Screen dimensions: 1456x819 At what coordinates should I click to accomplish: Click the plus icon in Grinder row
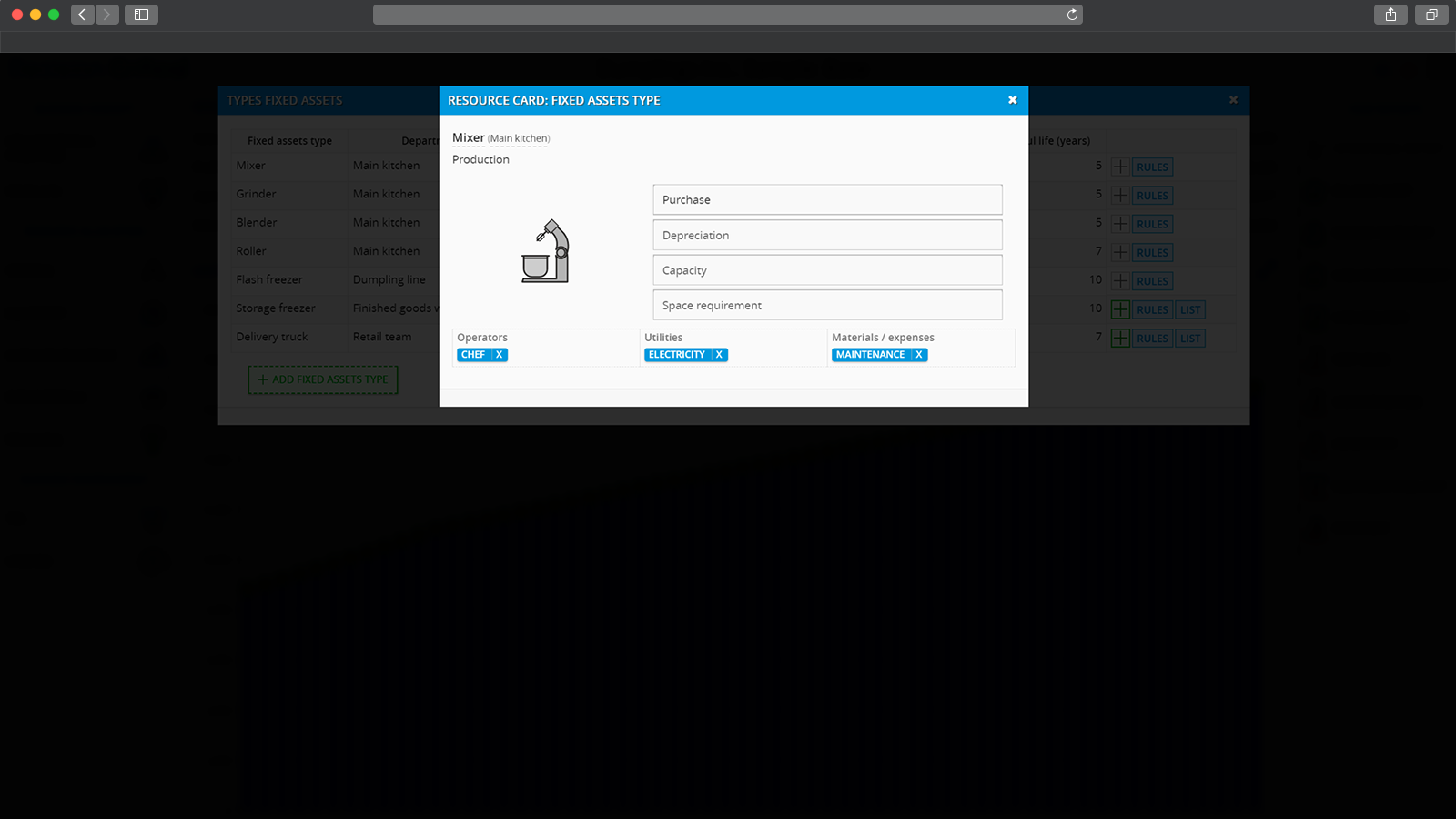pyautogui.click(x=1120, y=196)
